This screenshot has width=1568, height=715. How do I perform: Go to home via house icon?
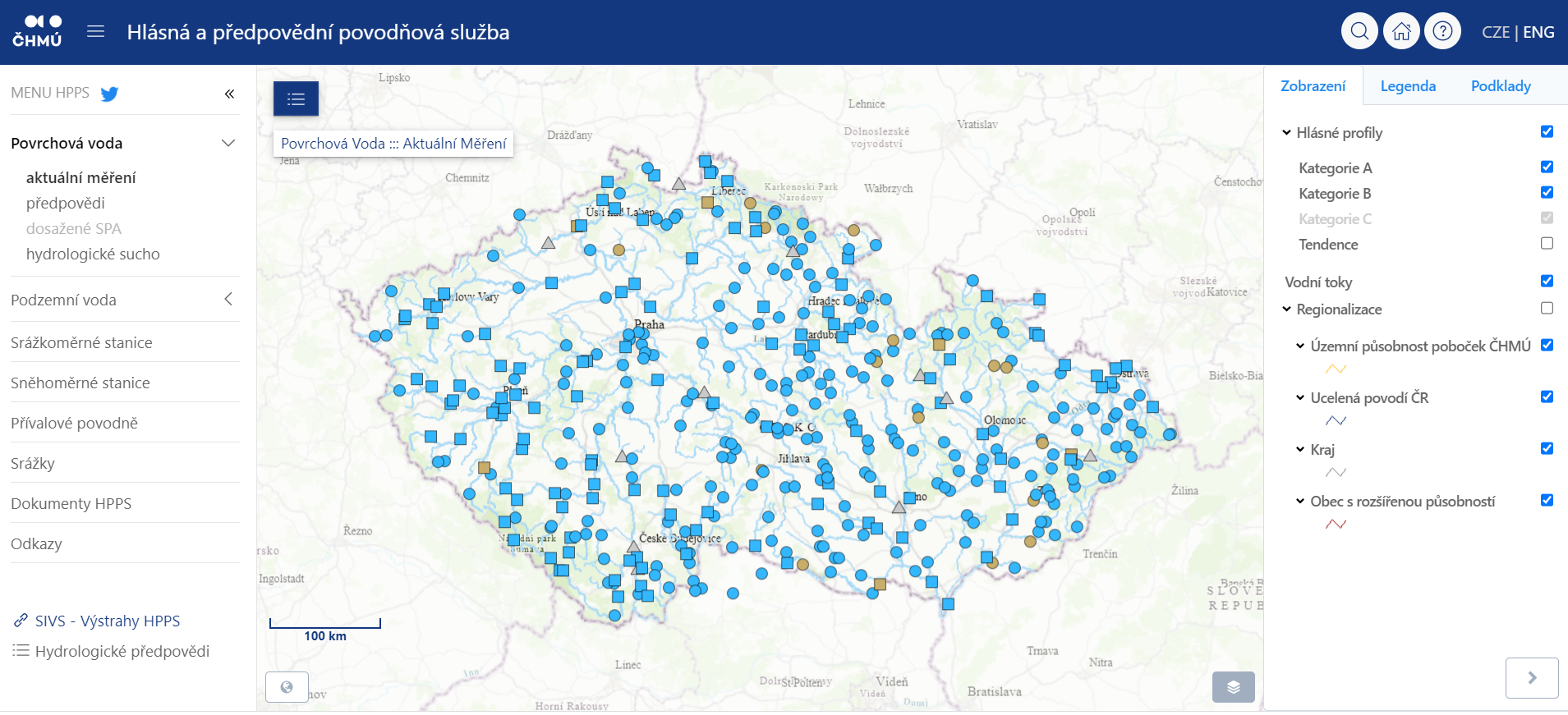(x=1401, y=32)
